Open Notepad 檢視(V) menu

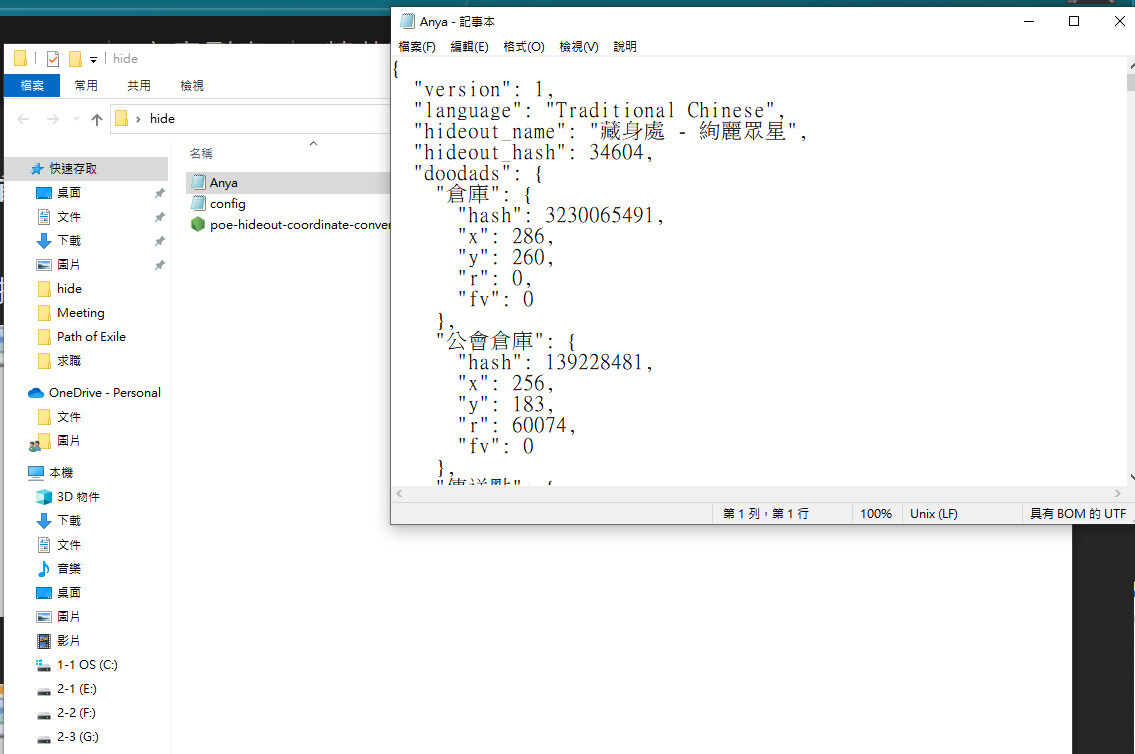(x=578, y=46)
